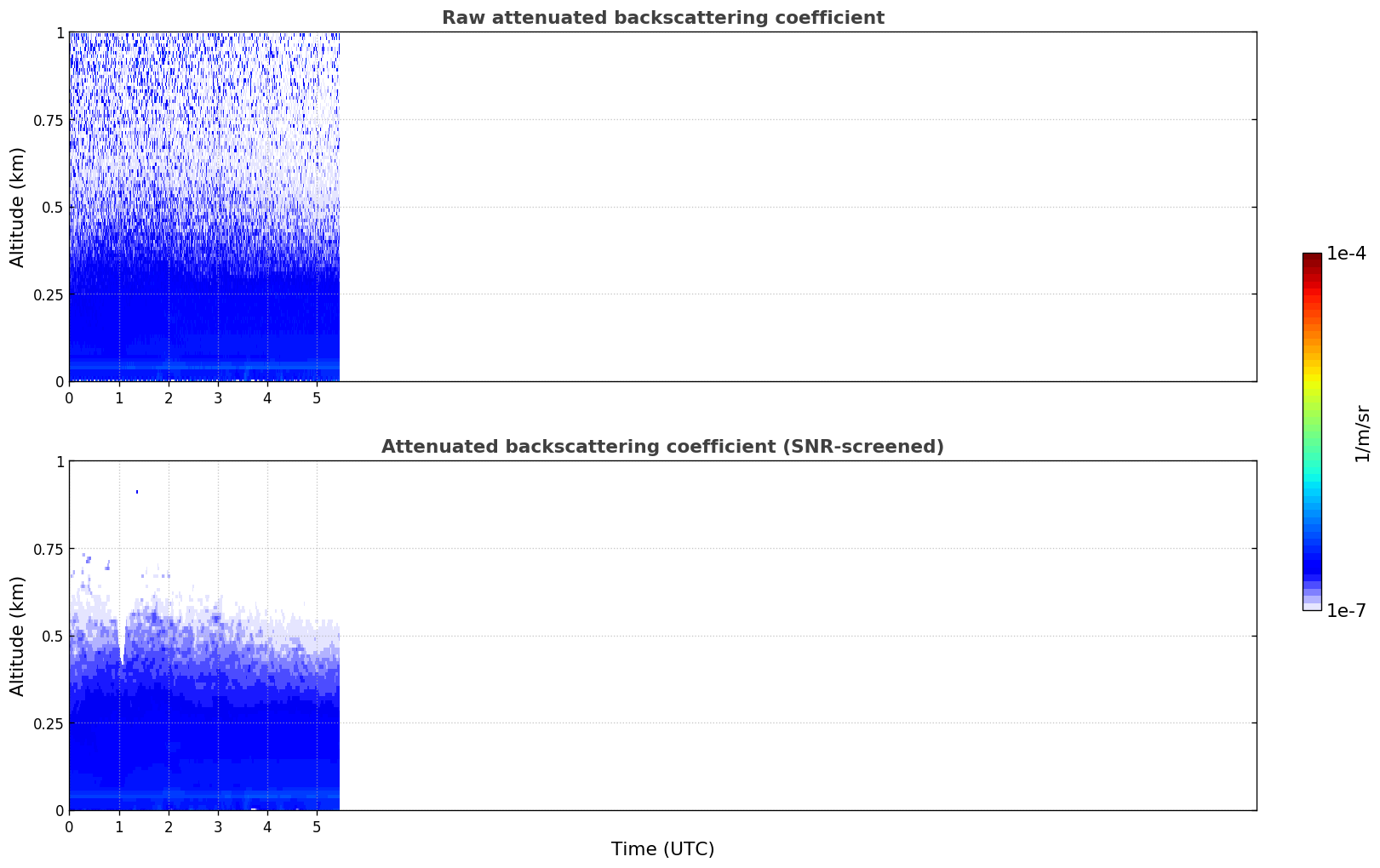Click the isolated blue speck in SNR-screened plot
This screenshot has height=868, width=1380.
(x=137, y=492)
